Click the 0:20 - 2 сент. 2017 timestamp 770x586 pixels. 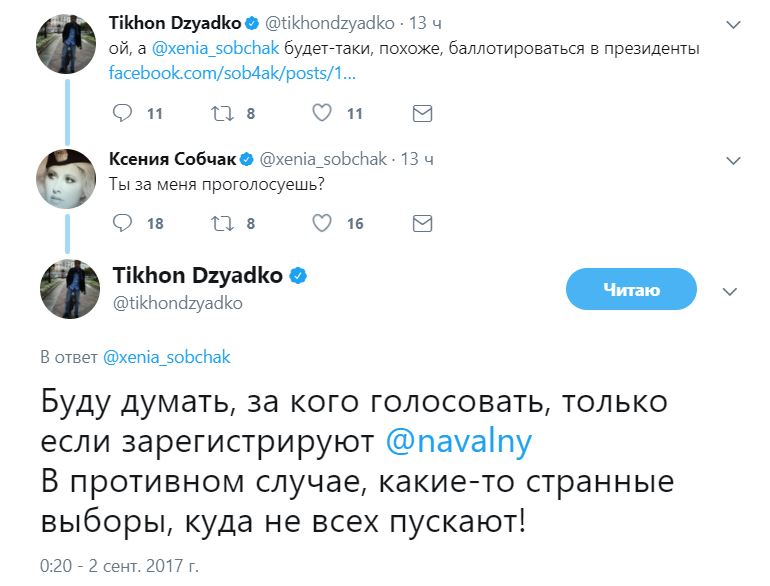point(119,566)
